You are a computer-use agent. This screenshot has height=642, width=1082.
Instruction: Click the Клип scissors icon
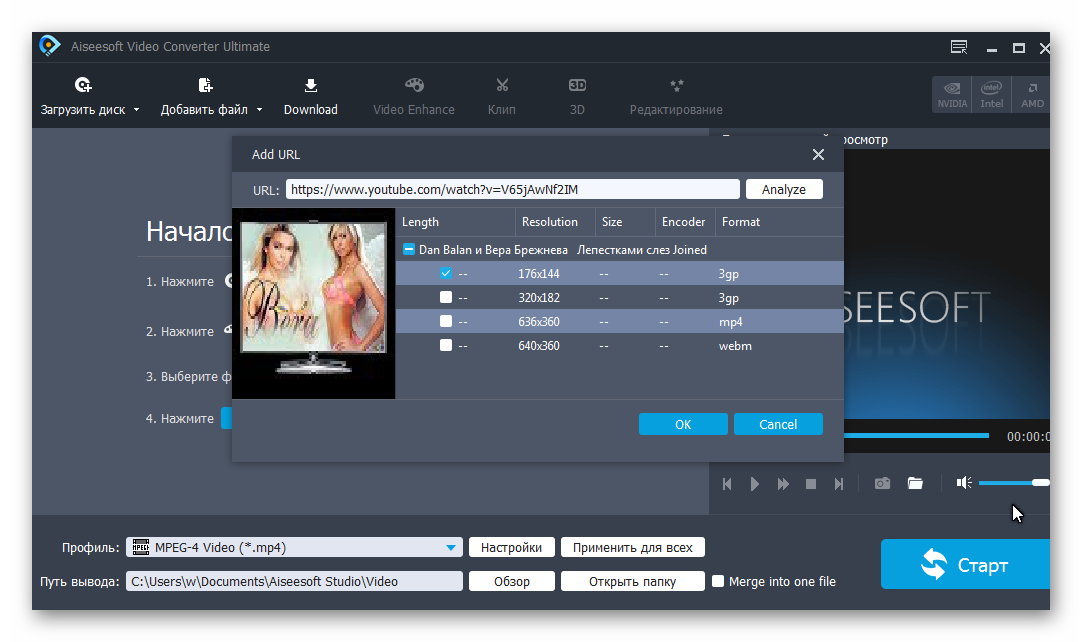point(502,86)
